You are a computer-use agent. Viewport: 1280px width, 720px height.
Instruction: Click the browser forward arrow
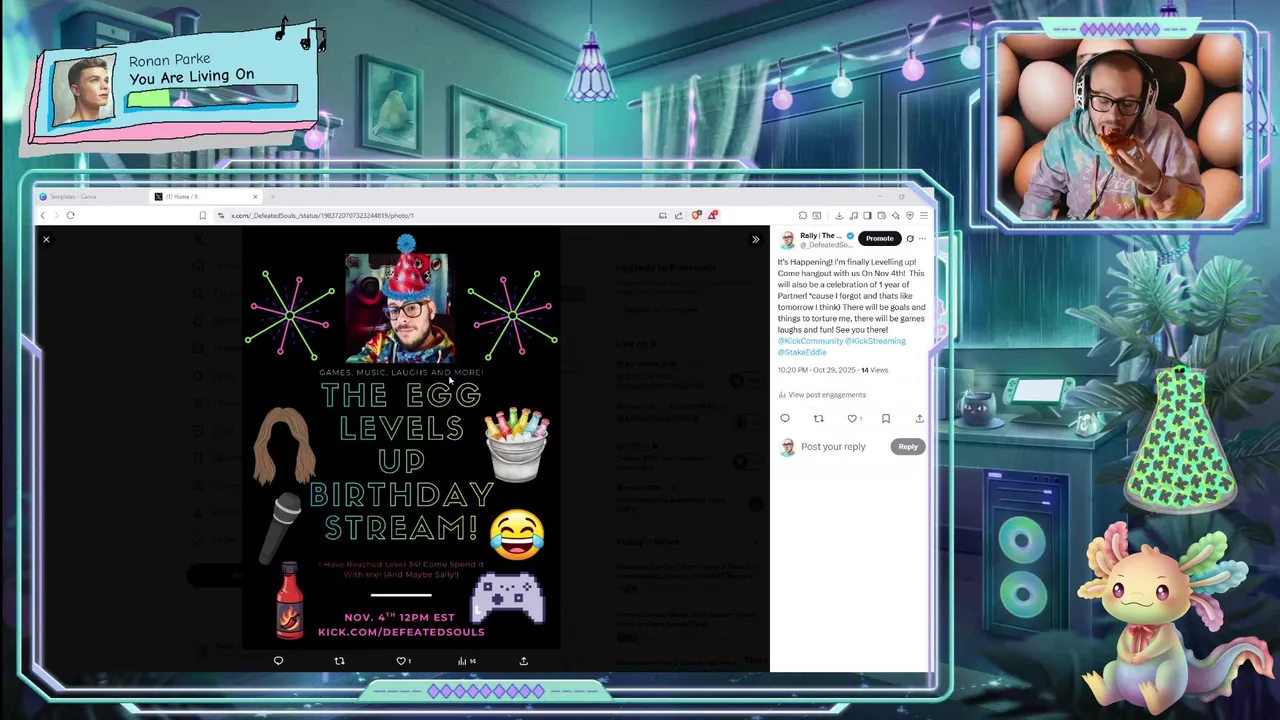56,215
